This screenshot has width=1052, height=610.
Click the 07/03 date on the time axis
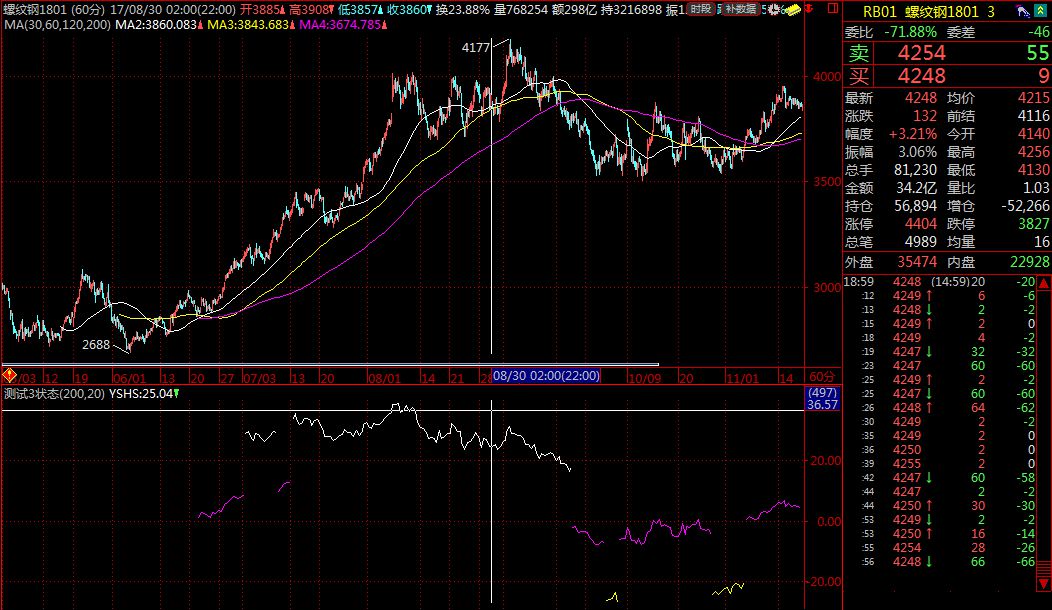pyautogui.click(x=260, y=378)
